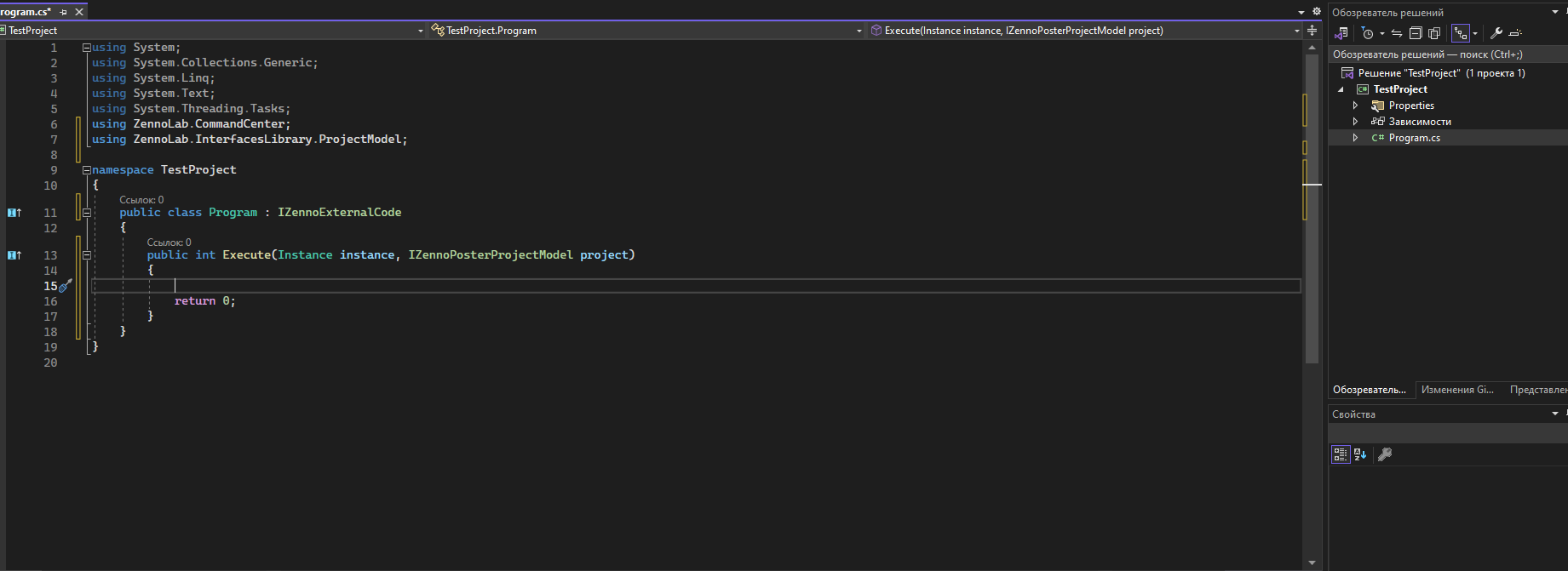This screenshot has width=1568, height=571.
Task: Click the Sync with Active Document arrows icon
Action: (1397, 33)
